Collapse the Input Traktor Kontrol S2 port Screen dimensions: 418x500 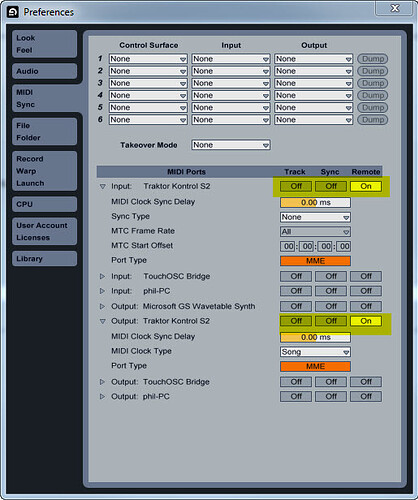[x=103, y=187]
